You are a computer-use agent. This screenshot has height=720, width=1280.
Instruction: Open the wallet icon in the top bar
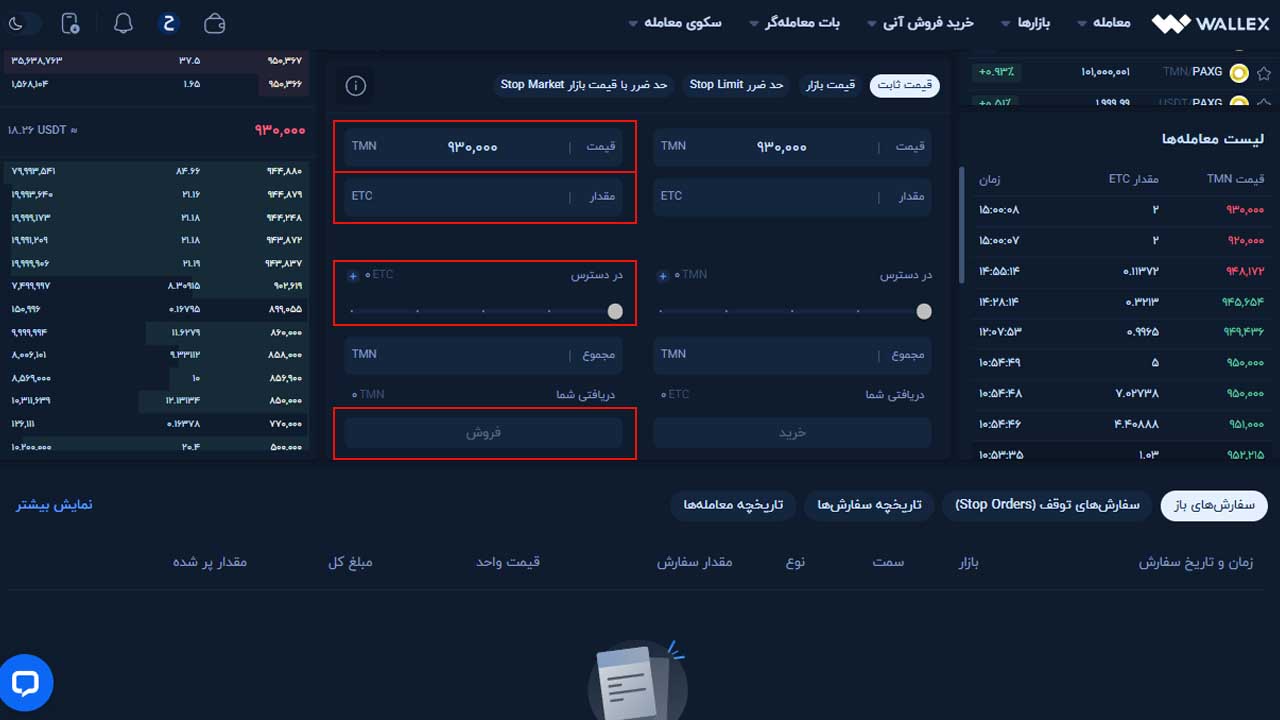pyautogui.click(x=214, y=22)
